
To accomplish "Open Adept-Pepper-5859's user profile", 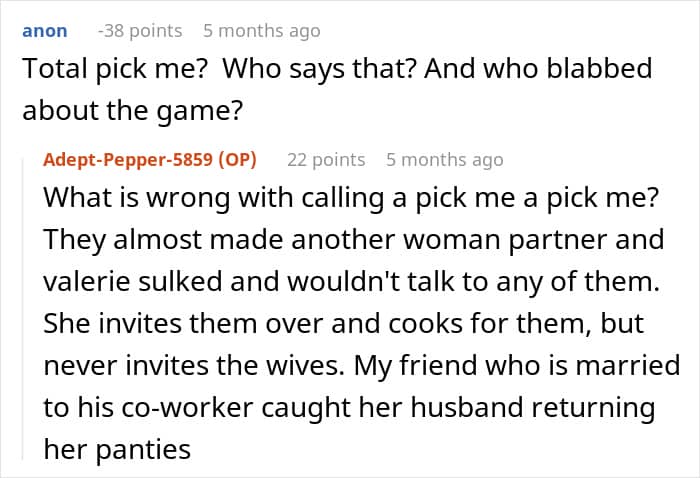I will (x=128, y=159).
